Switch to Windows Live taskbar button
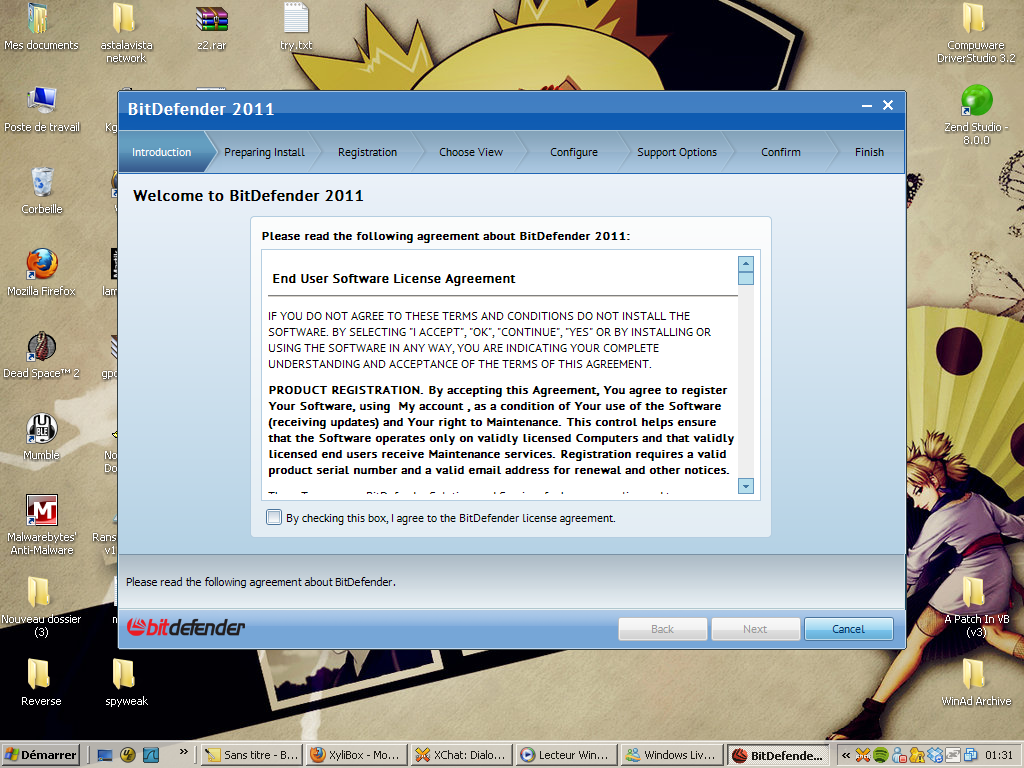 [x=671, y=755]
